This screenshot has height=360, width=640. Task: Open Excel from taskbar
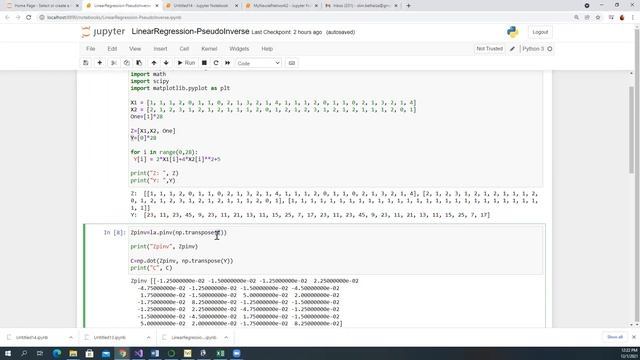[x=220, y=353]
